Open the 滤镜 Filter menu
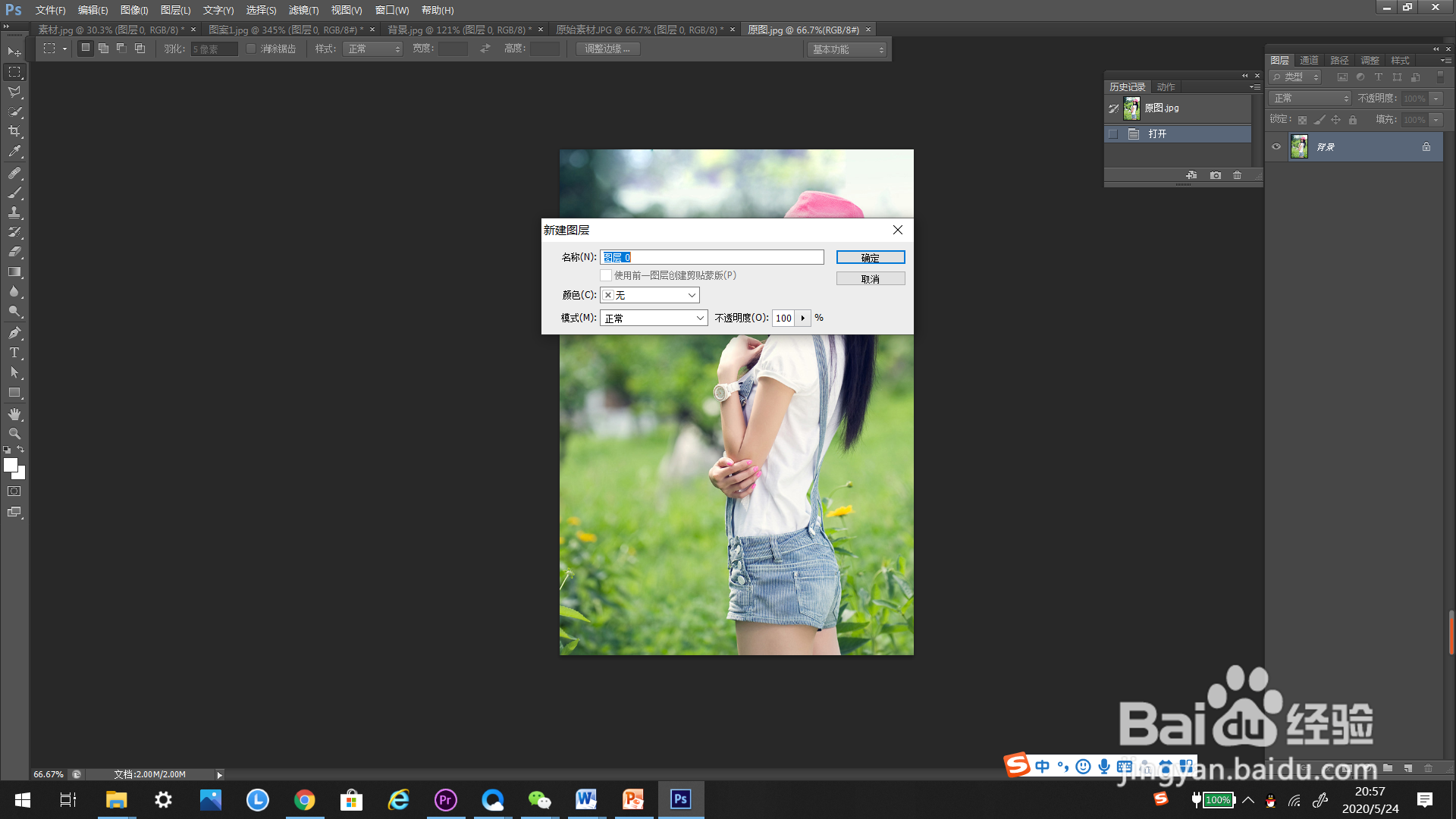 pos(303,10)
